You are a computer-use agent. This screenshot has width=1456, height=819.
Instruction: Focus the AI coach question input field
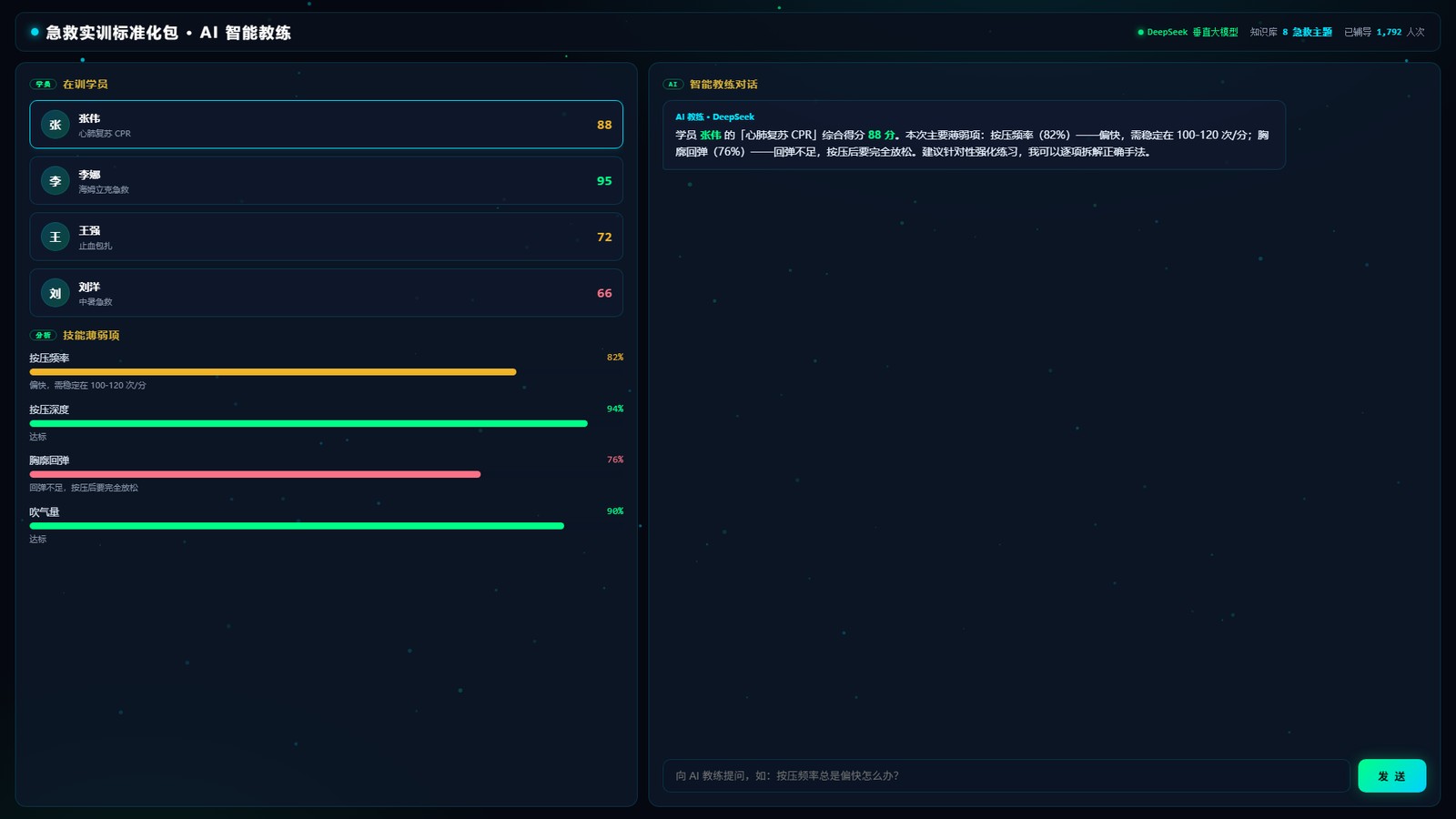click(1006, 775)
